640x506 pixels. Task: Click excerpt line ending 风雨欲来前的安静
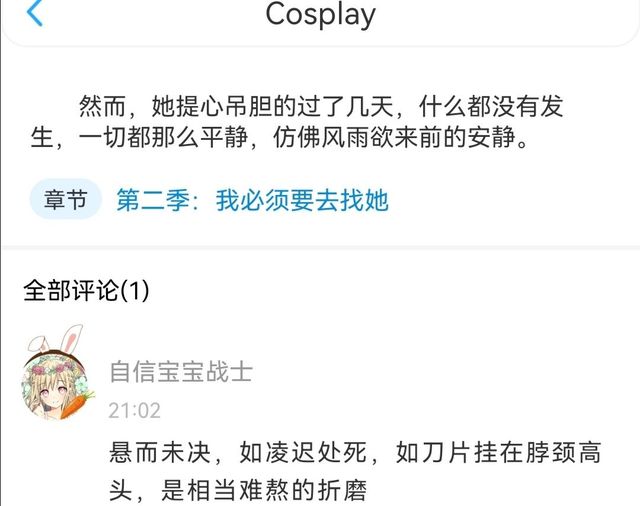(279, 137)
